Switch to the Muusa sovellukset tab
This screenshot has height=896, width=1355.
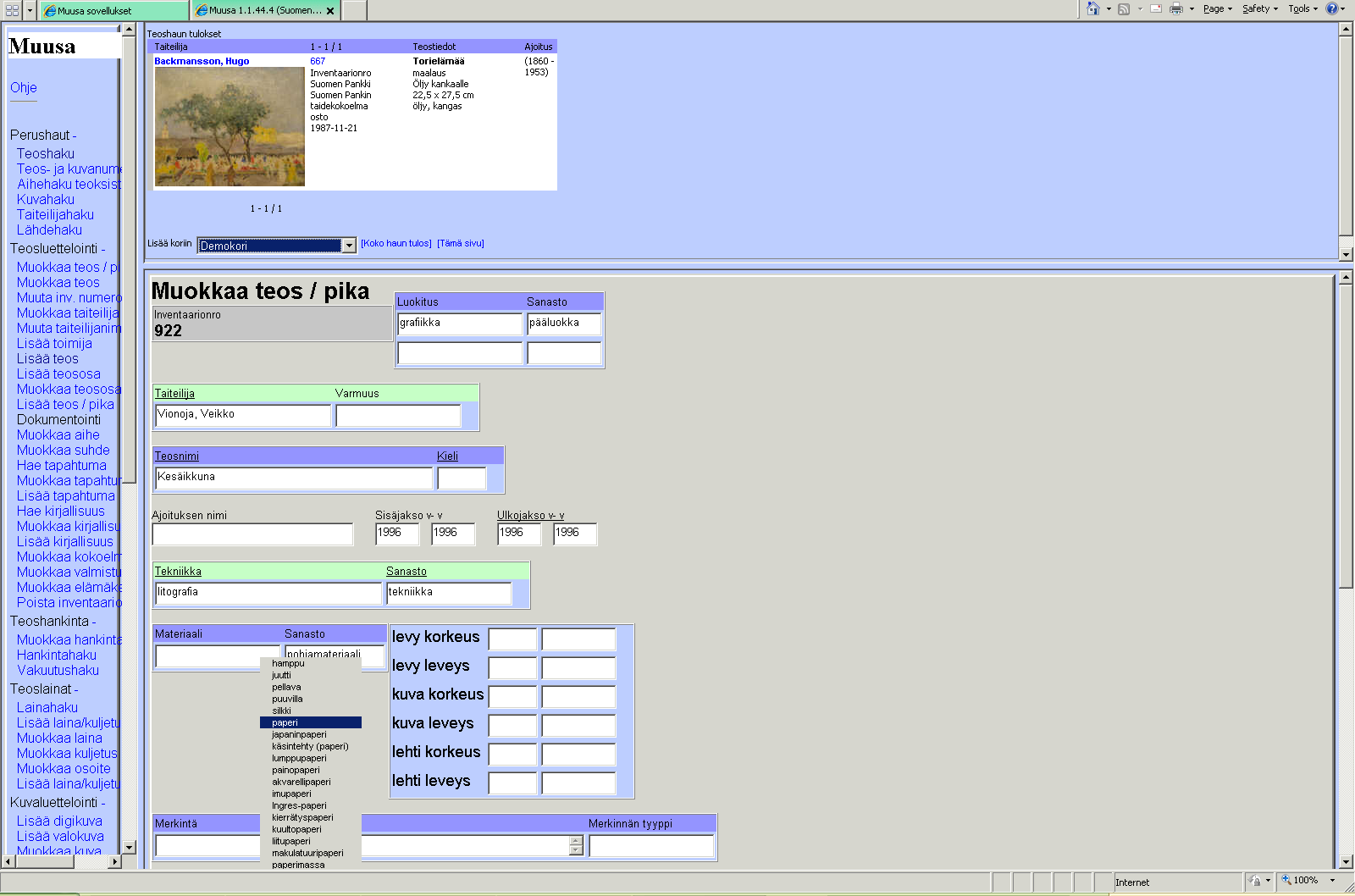click(x=113, y=11)
